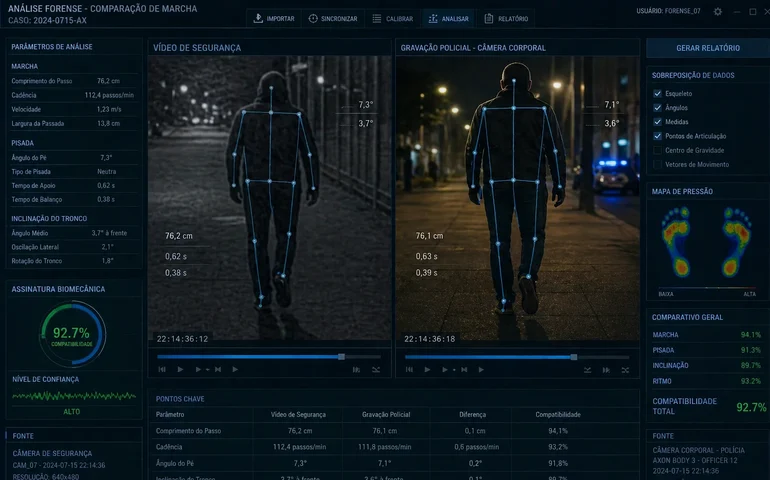The width and height of the screenshot is (770, 480).
Task: Click the Sincronizar clock icon
Action: pos(314,18)
